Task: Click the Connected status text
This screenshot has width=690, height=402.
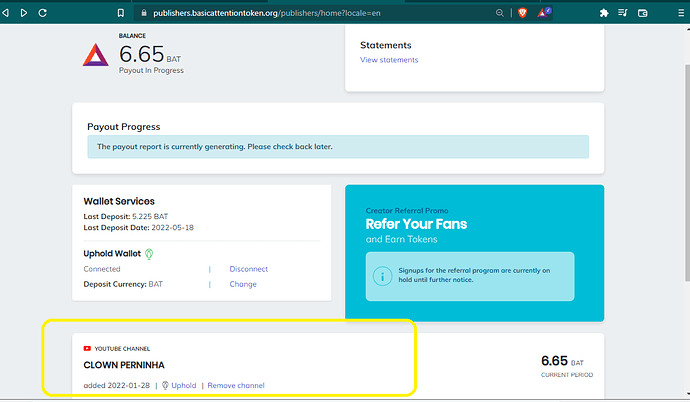Action: [x=102, y=269]
